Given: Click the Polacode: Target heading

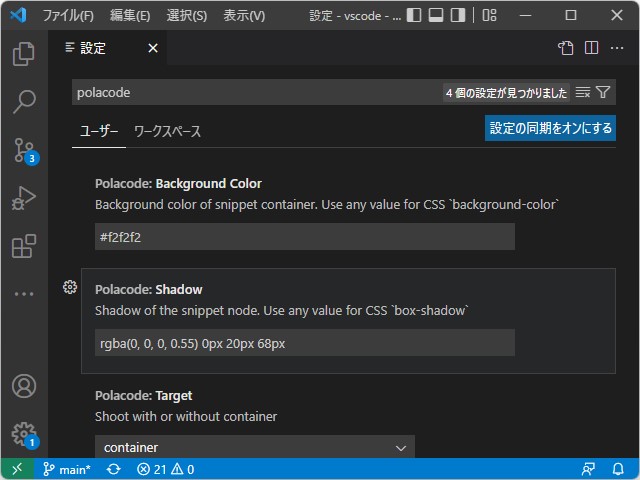Looking at the screenshot, I should (144, 396).
